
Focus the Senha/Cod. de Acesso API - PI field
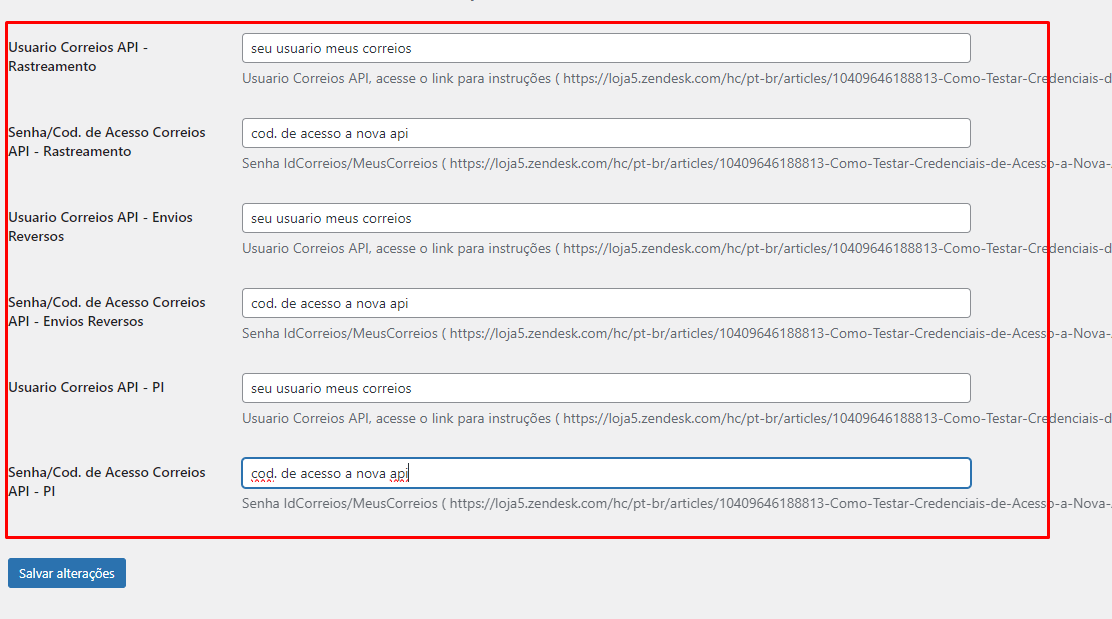pos(606,473)
